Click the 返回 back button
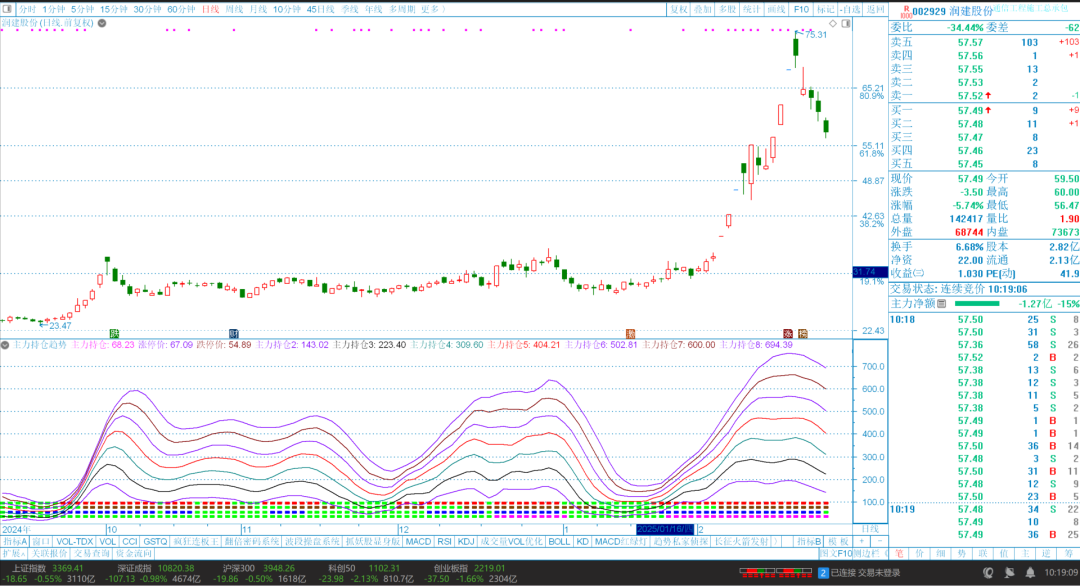The width and height of the screenshot is (1080, 586). (875, 10)
